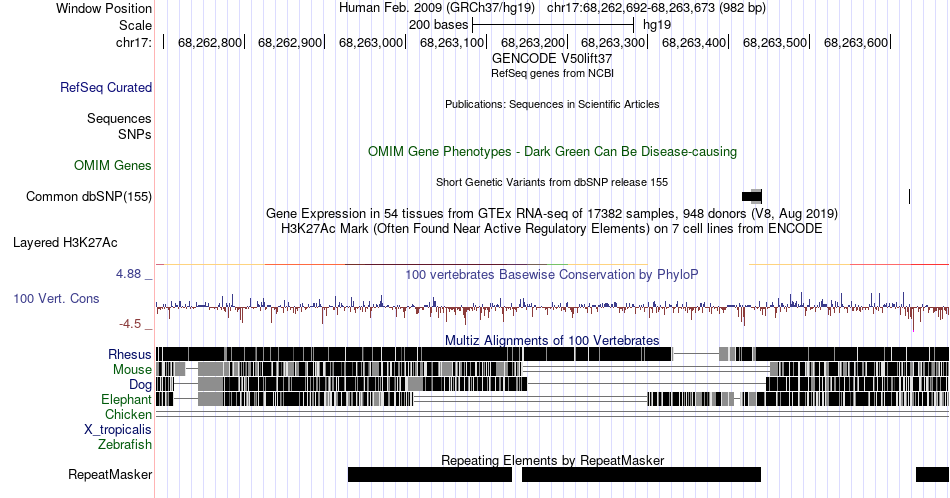The image size is (950, 498).
Task: Click the H3K27Ac Mark ENCODE track title
Action: (552, 228)
